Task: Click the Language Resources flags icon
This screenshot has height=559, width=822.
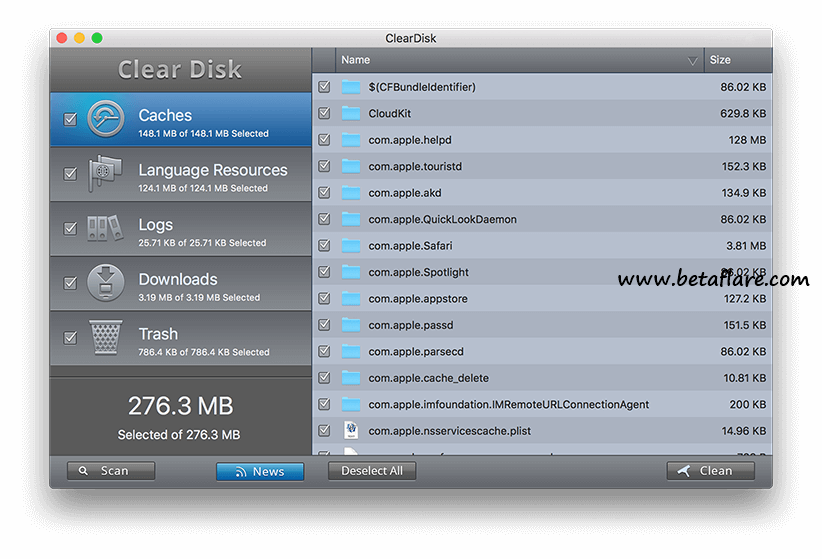Action: [x=106, y=174]
